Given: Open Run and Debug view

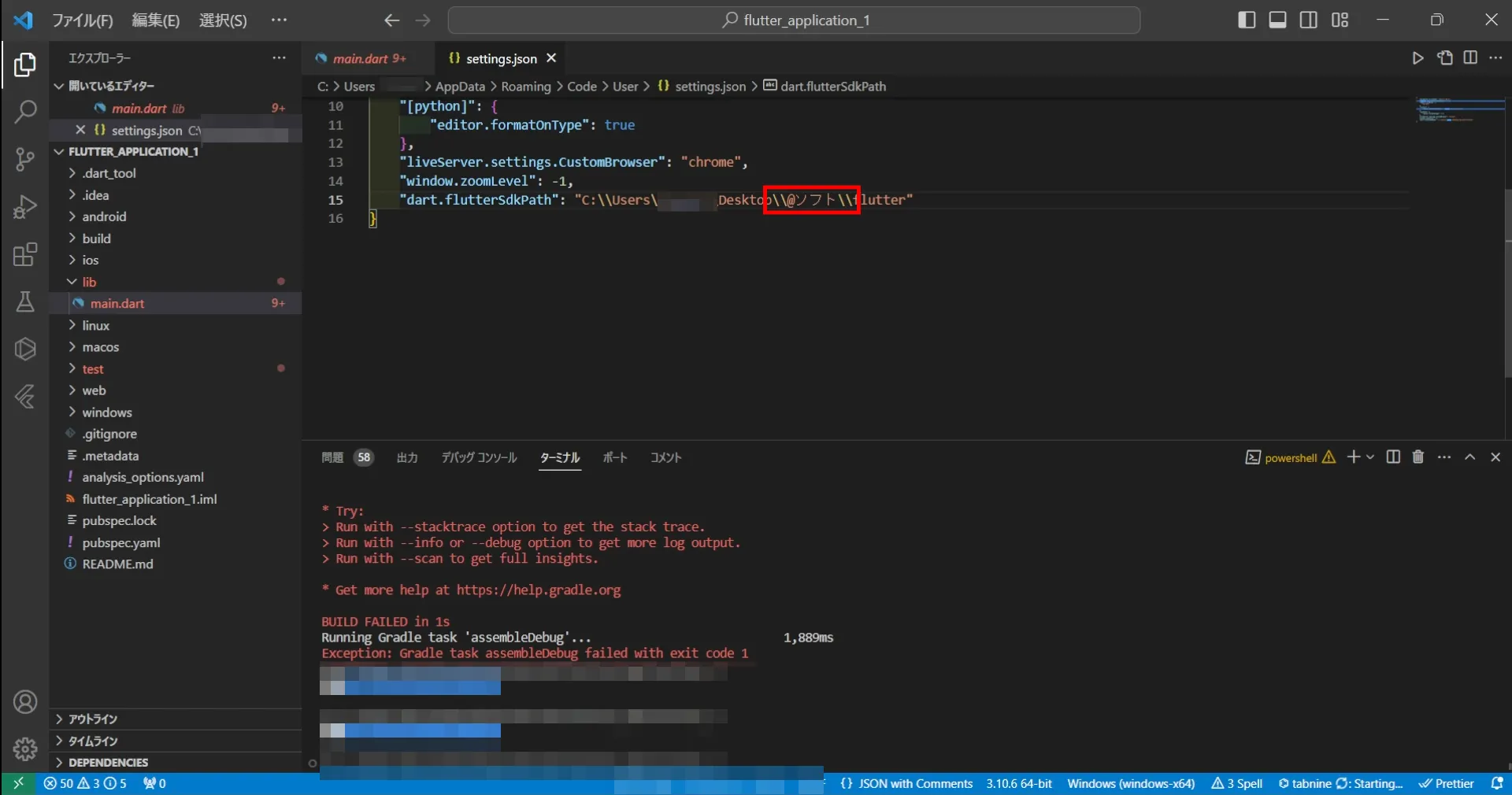Looking at the screenshot, I should pyautogui.click(x=25, y=207).
